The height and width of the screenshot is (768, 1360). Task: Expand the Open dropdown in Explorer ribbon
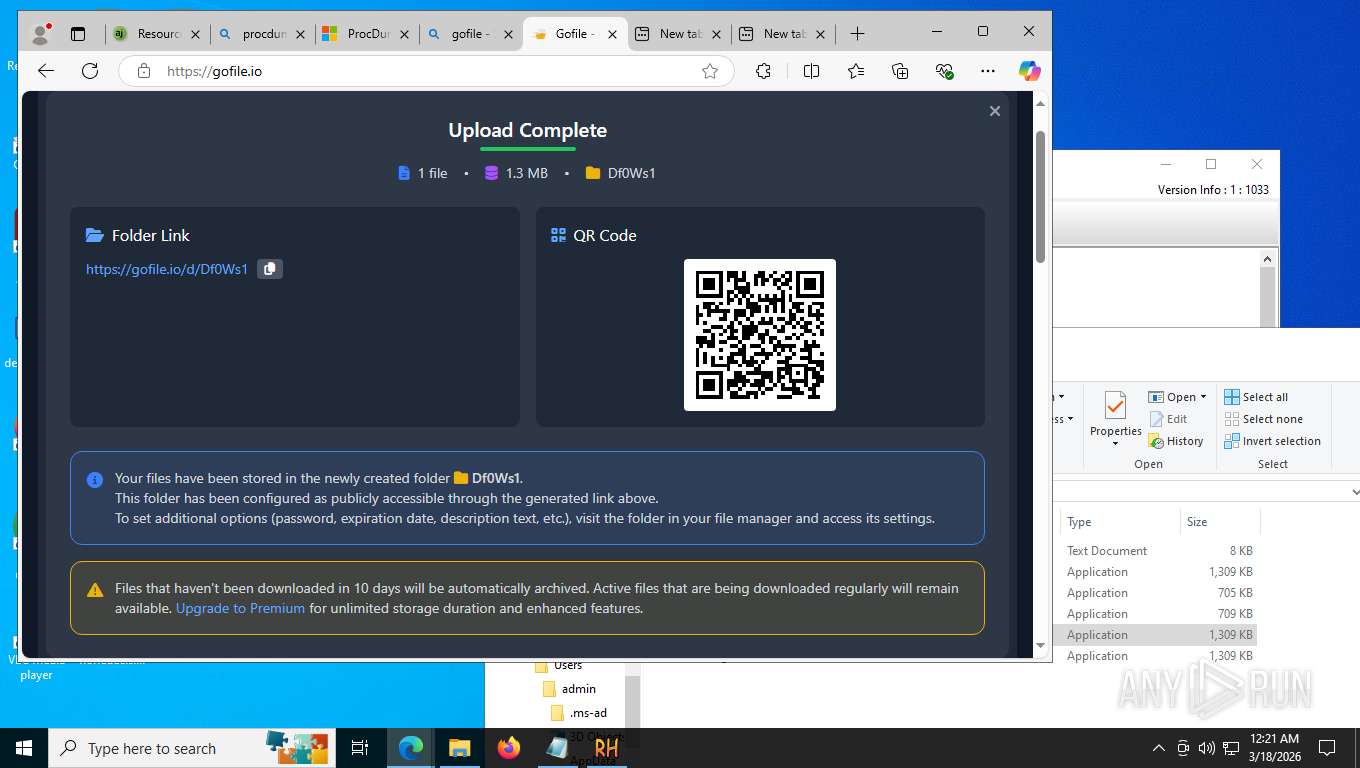(1203, 397)
